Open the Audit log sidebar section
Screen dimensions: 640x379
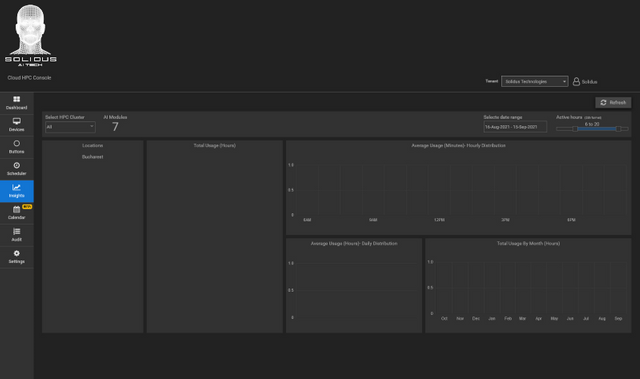[x=17, y=235]
